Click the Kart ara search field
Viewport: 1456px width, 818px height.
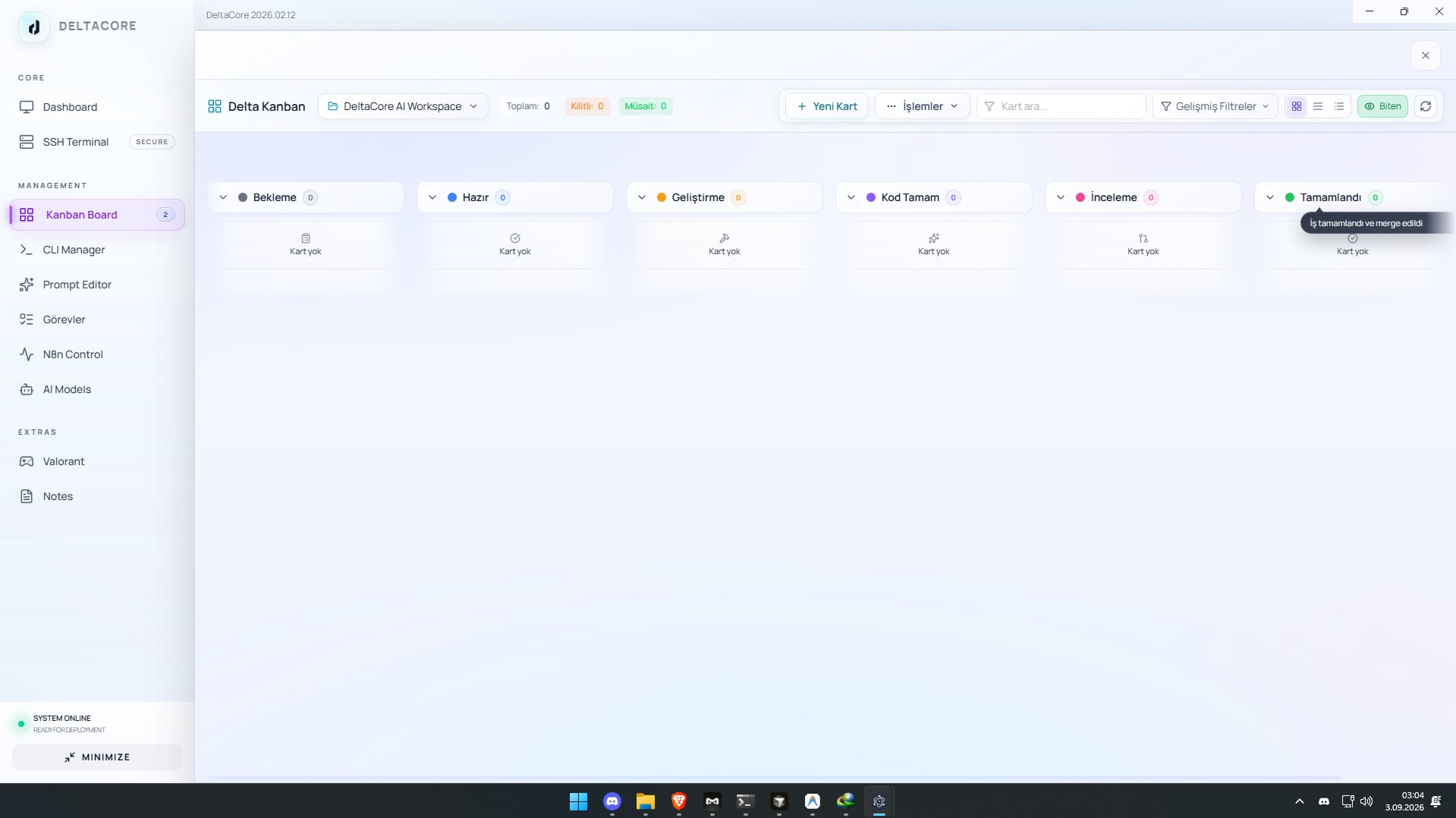[1061, 106]
